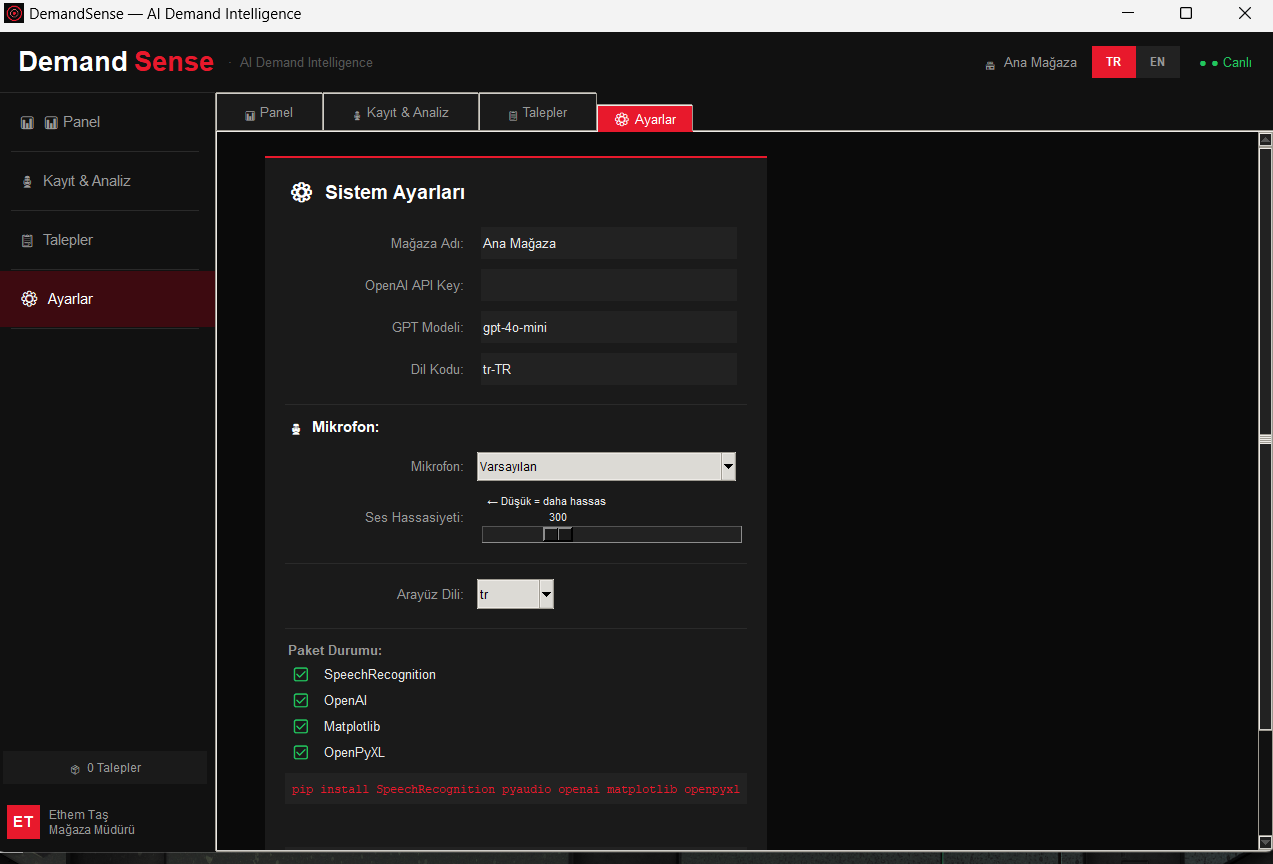
Task: Click the Paket Durumu heading
Action: [x=335, y=650]
